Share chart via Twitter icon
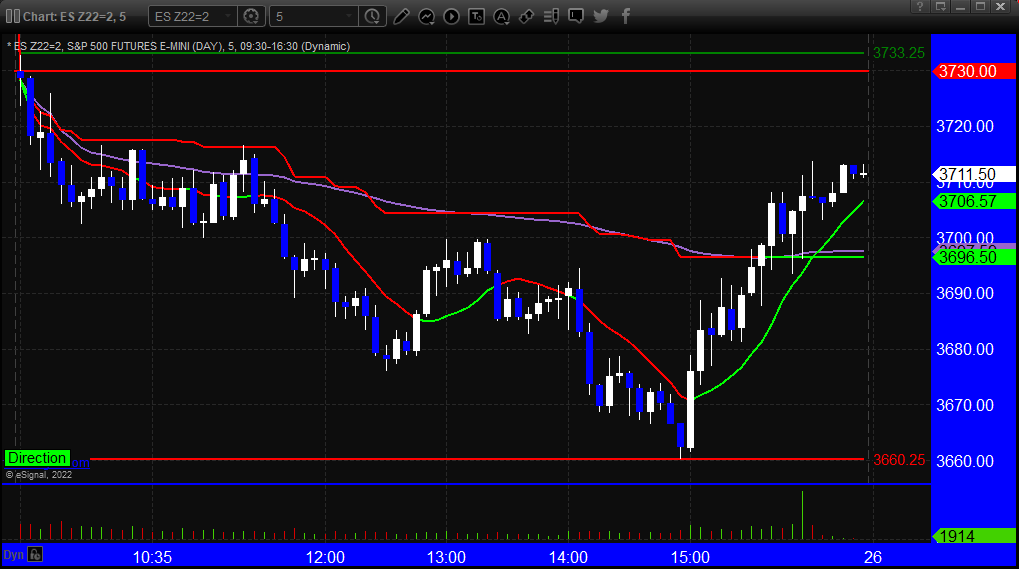Screen dimensions: 1019x569 601,16
